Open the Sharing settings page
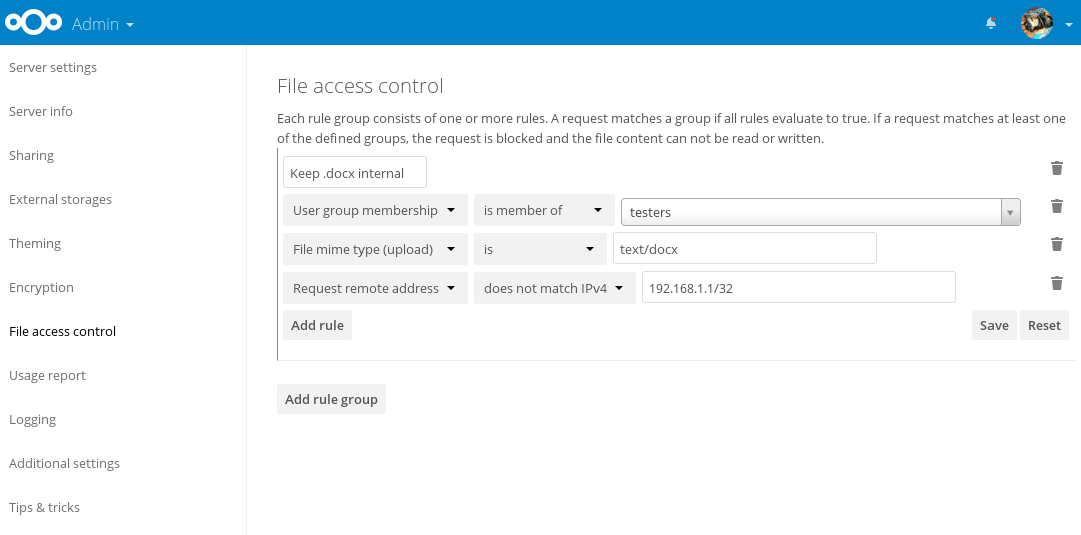This screenshot has height=535, width=1081. 32,156
